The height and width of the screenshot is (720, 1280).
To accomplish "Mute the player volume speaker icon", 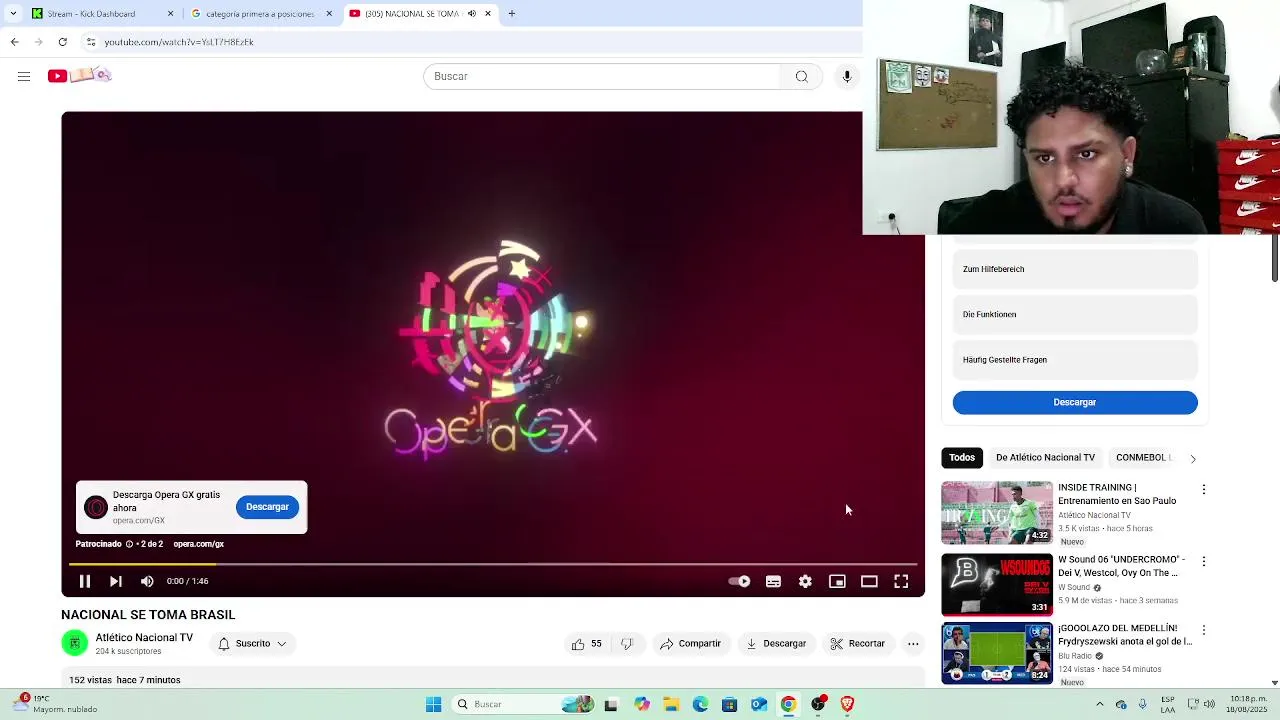I will (x=147, y=581).
